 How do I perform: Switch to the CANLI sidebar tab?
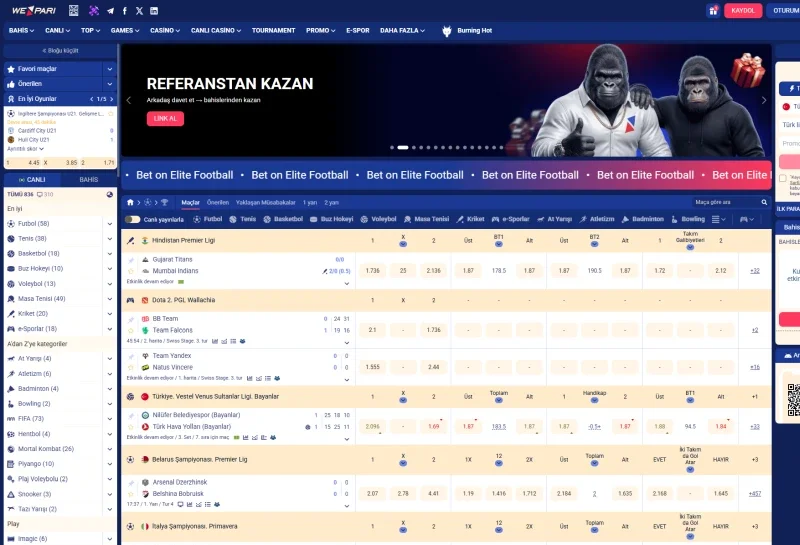[x=32, y=180]
